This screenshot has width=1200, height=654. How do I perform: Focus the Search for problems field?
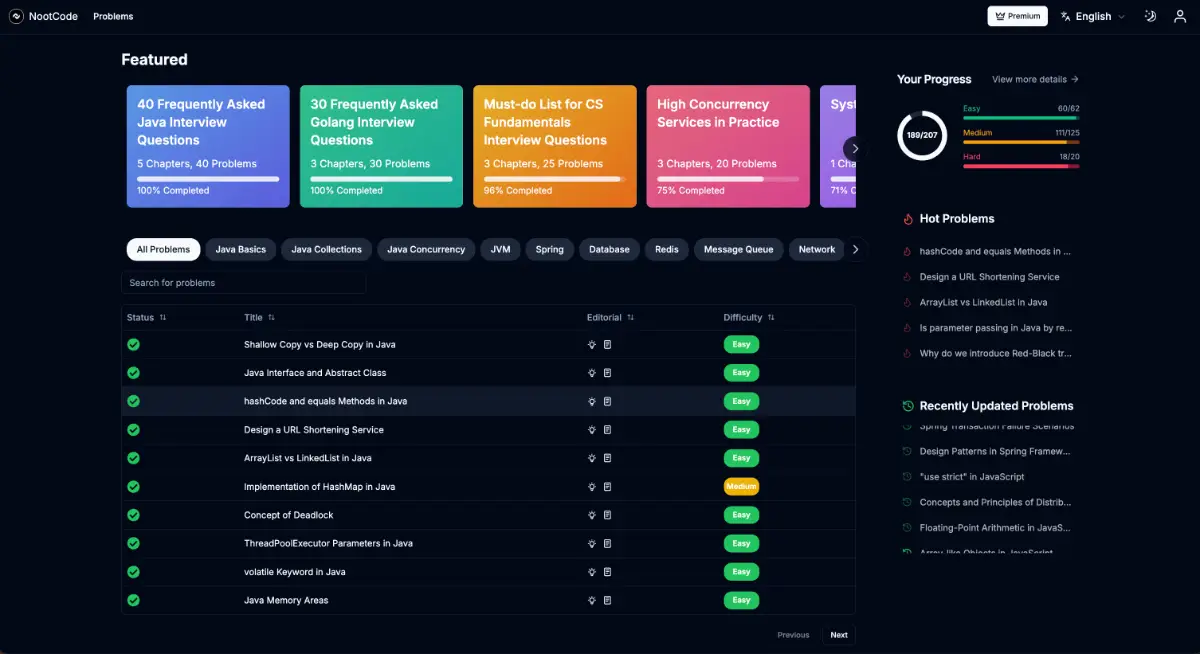(x=243, y=283)
